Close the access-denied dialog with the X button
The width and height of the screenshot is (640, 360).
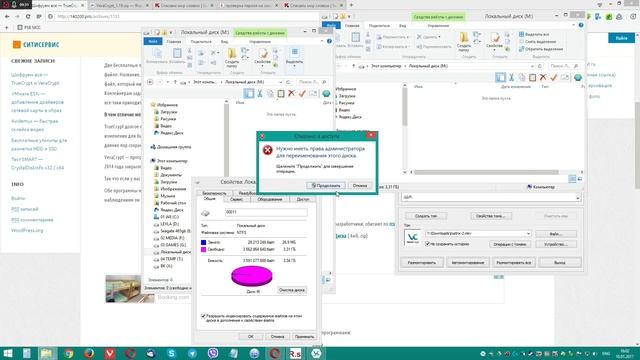[371, 136]
